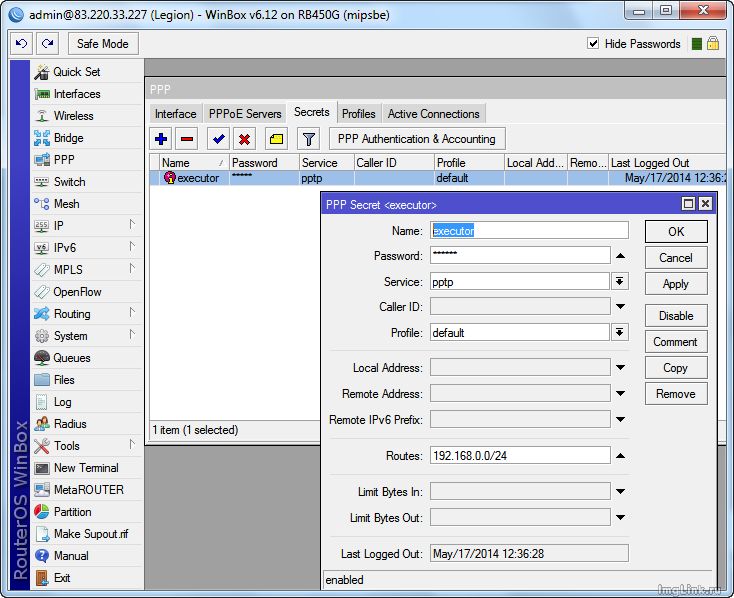Open Bridge in sidebar
This screenshot has width=734, height=598.
pos(87,138)
